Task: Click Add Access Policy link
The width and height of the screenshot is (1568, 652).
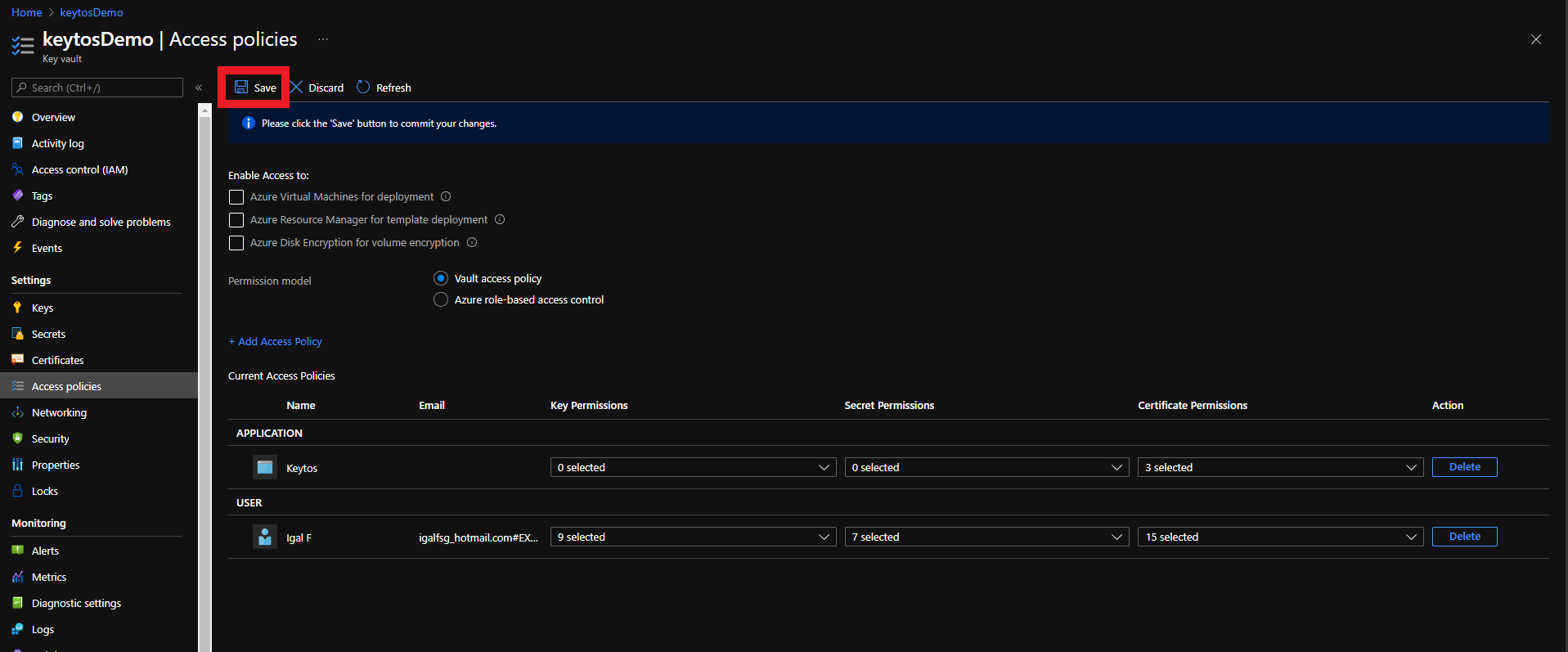Action: [275, 341]
